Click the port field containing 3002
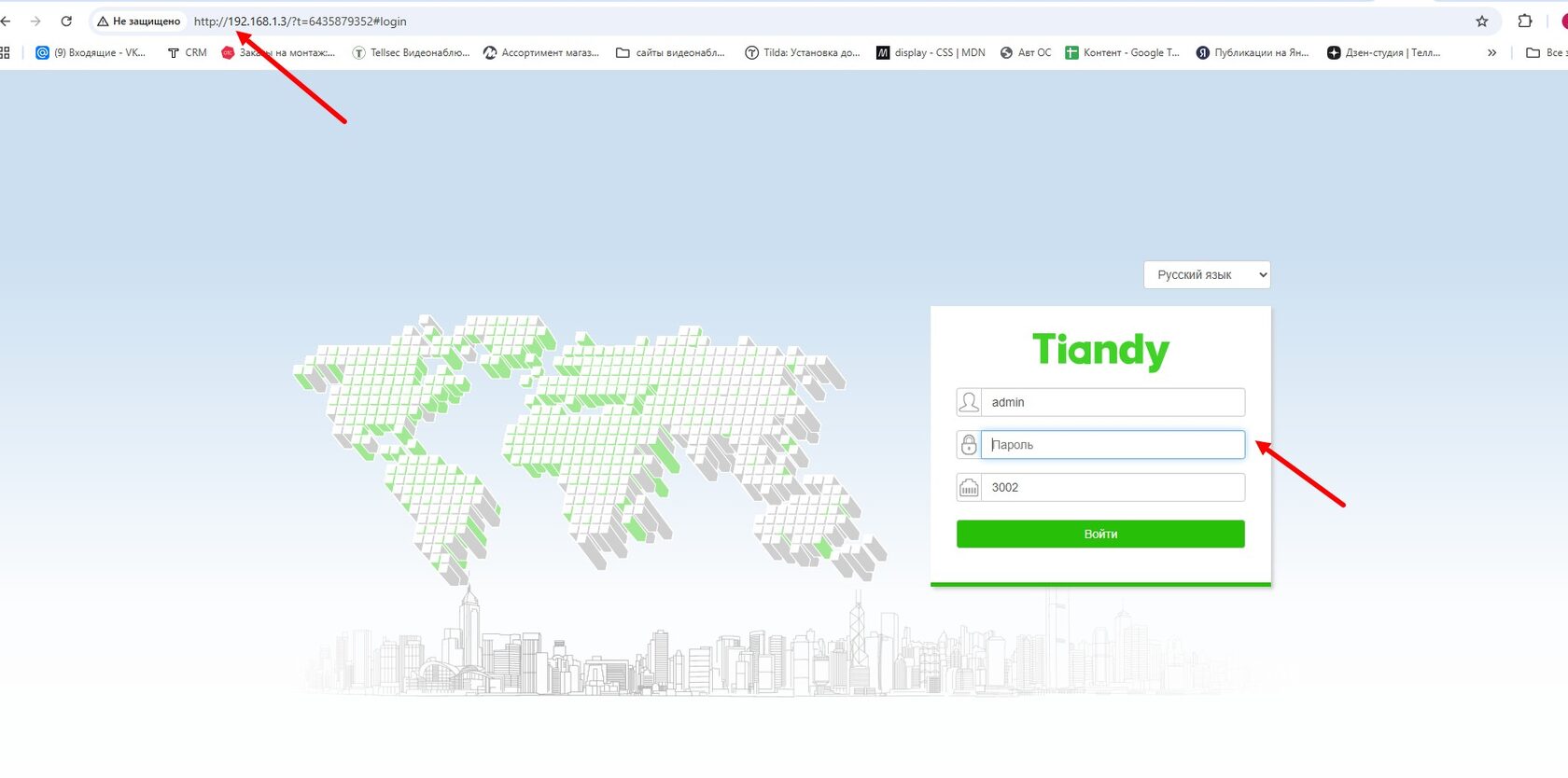The image size is (1568, 778). 1113,487
